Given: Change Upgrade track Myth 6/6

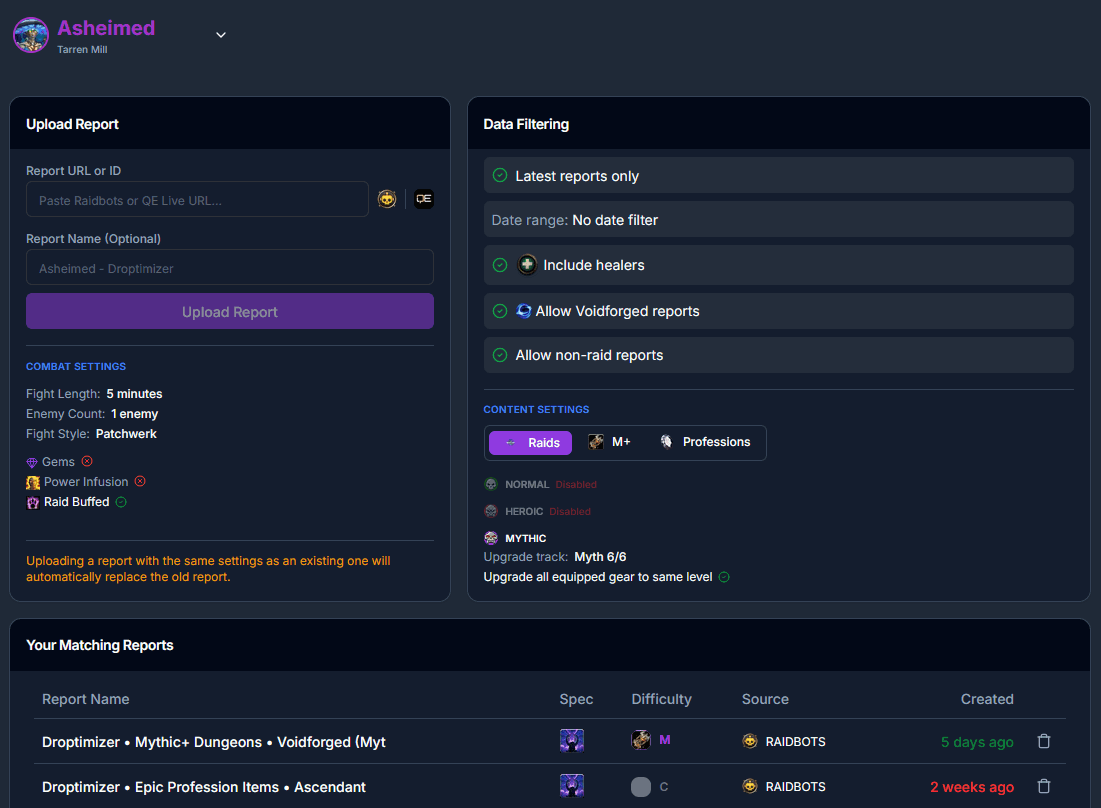Looking at the screenshot, I should coord(600,557).
